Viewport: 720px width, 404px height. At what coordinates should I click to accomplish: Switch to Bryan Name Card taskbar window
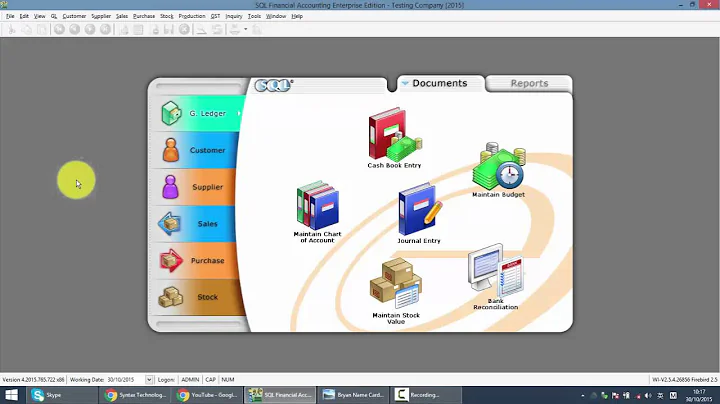353,395
